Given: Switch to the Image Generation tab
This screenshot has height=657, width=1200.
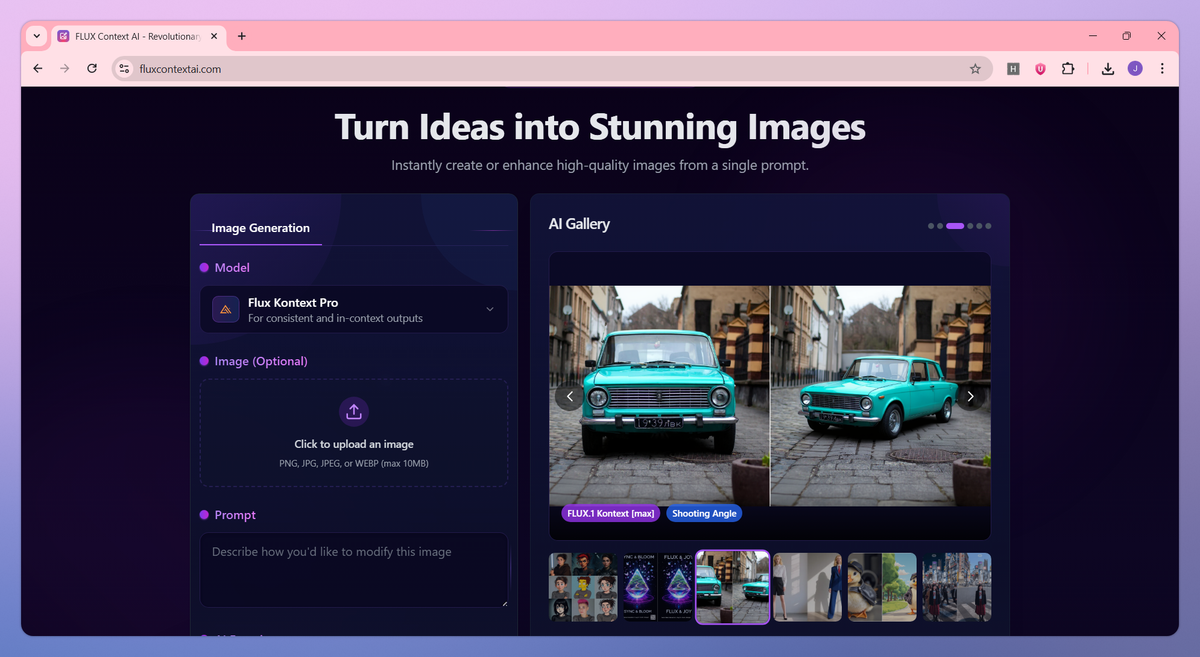Looking at the screenshot, I should (260, 228).
